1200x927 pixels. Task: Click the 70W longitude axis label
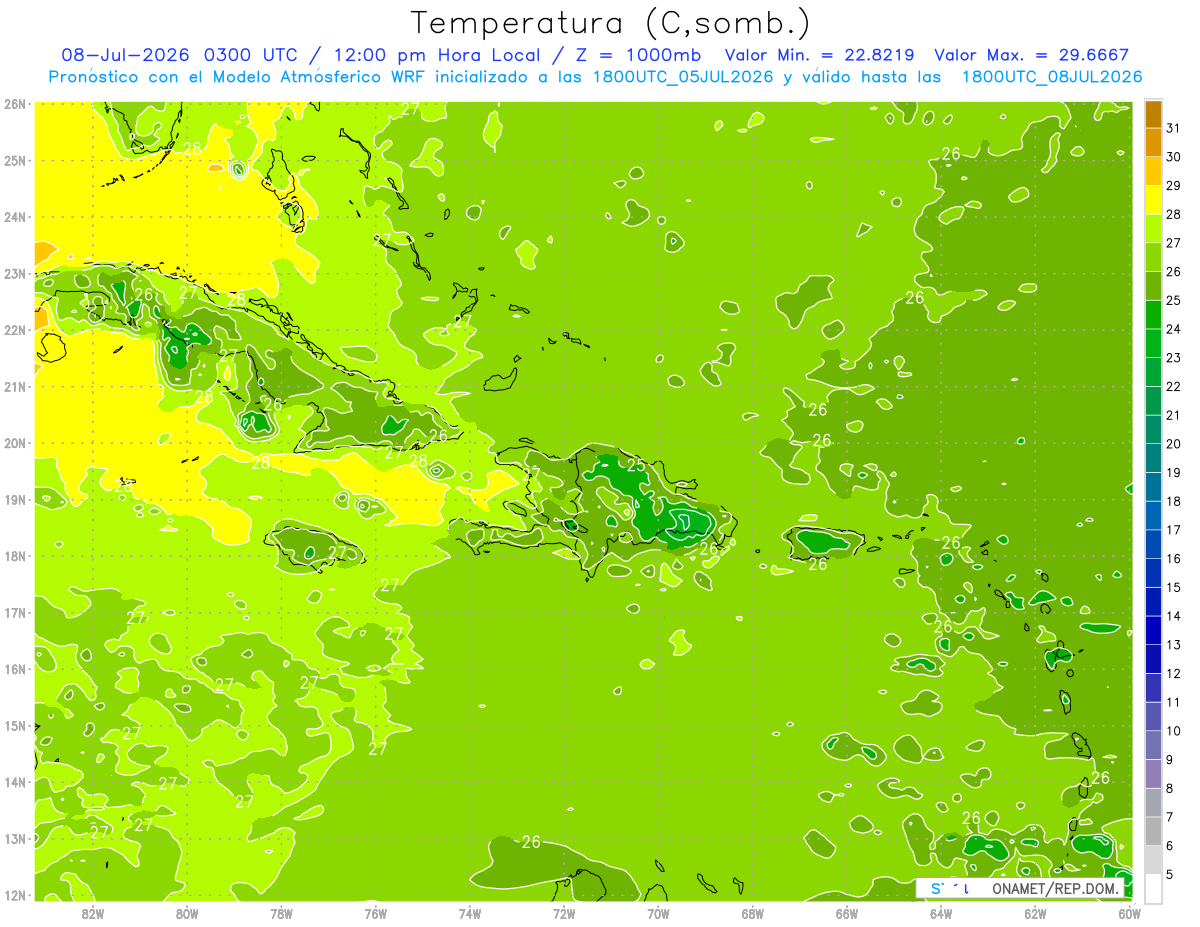pyautogui.click(x=658, y=913)
